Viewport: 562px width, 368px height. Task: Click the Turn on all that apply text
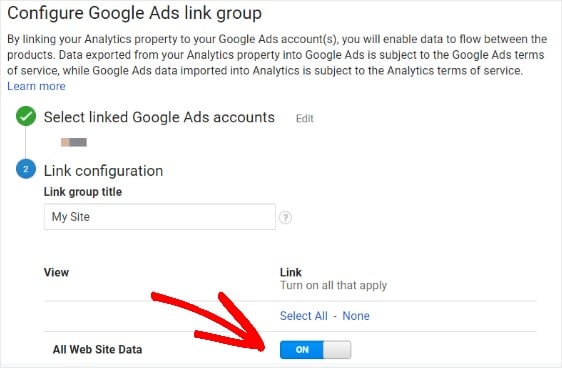pyautogui.click(x=333, y=286)
